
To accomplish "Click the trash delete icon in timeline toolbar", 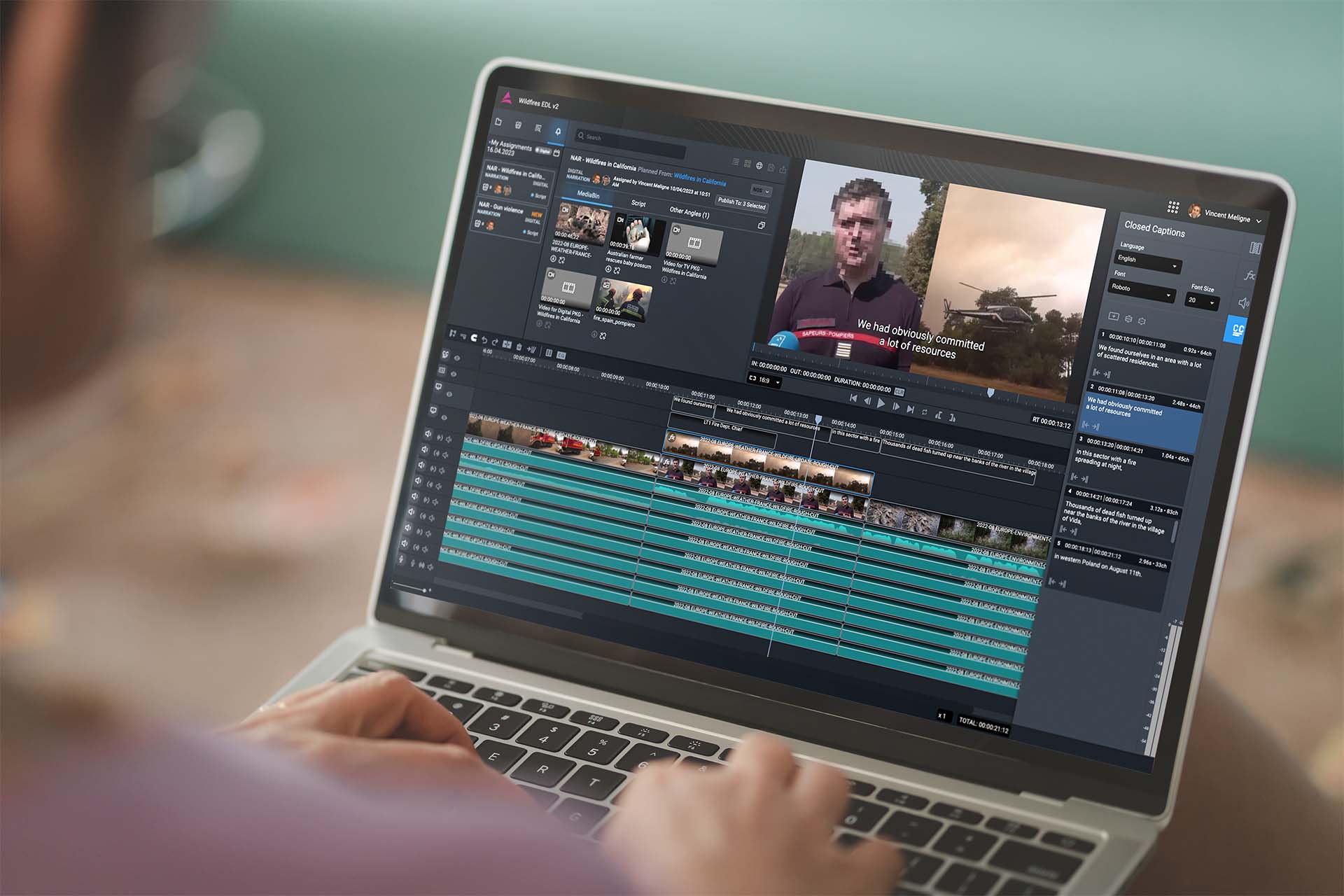I will click(x=519, y=345).
